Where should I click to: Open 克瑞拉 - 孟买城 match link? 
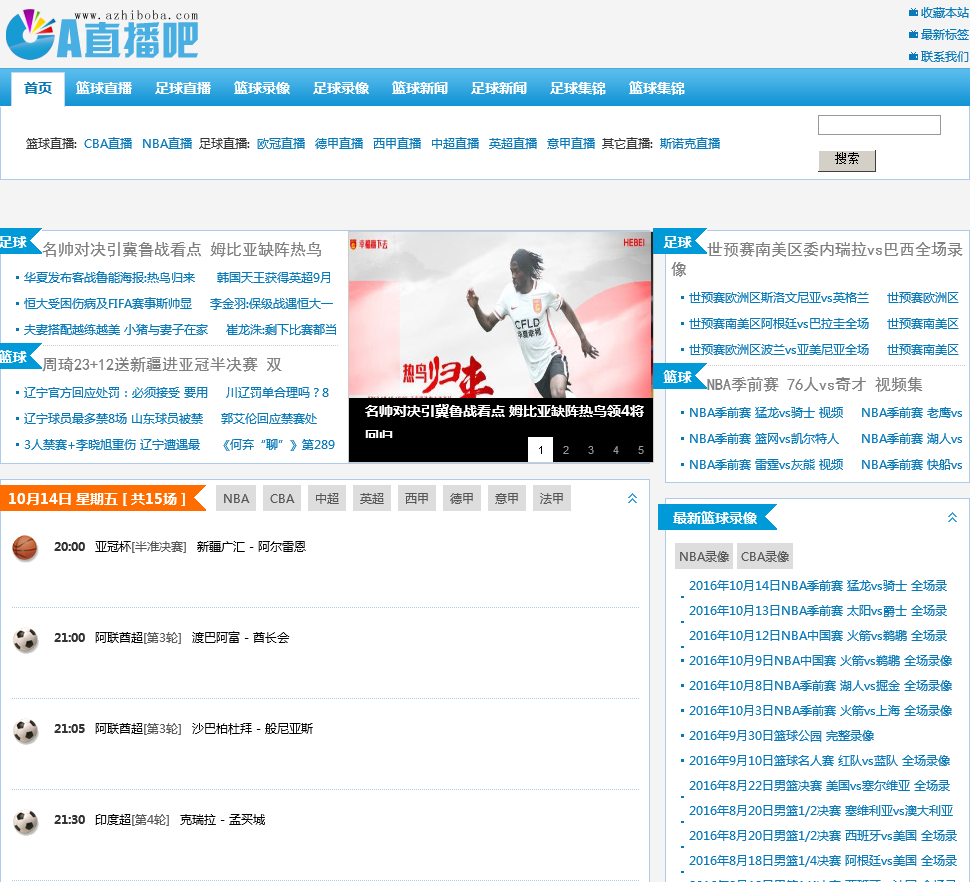click(222, 820)
